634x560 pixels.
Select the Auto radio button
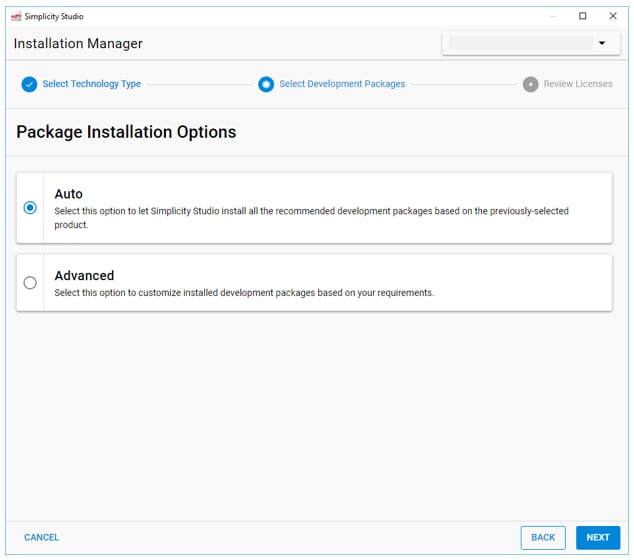coord(30,208)
